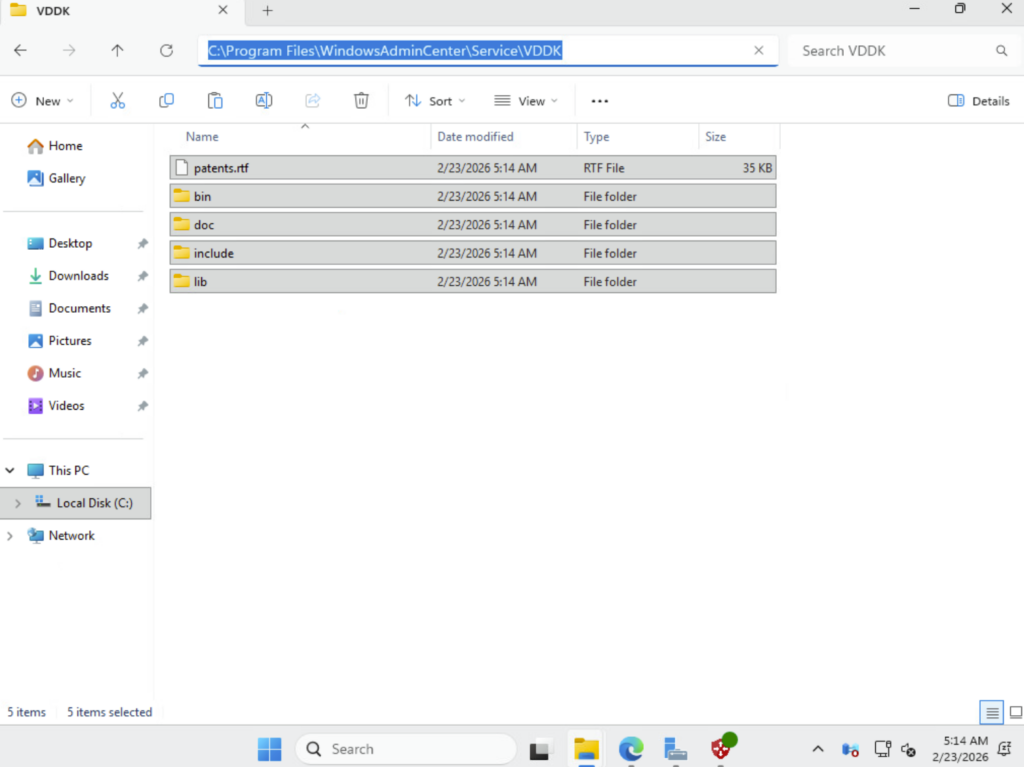Click the Refresh button beside address bar
Image resolution: width=1024 pixels, height=767 pixels.
pyautogui.click(x=167, y=51)
